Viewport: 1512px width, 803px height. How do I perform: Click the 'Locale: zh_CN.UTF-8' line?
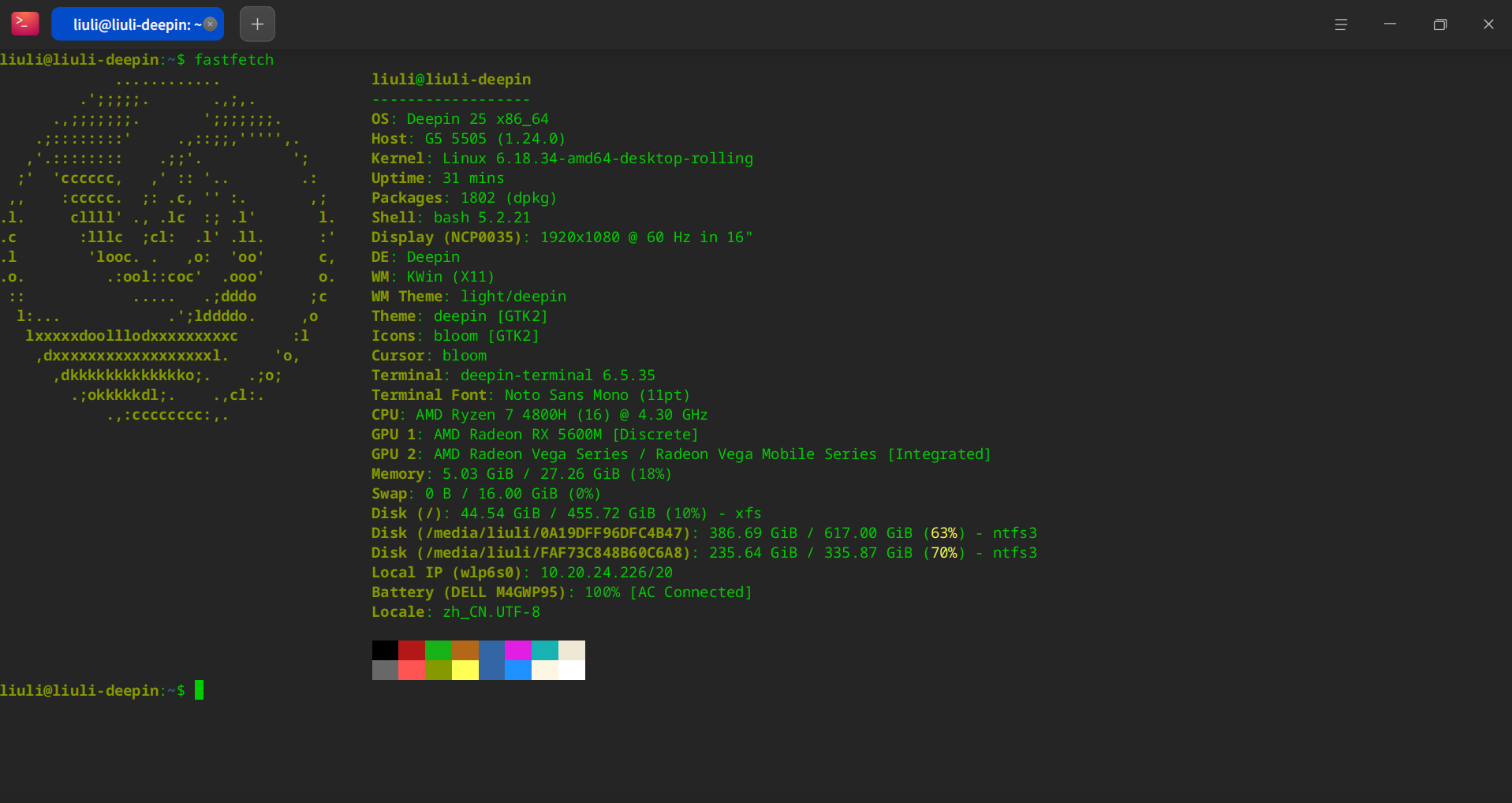point(456,612)
